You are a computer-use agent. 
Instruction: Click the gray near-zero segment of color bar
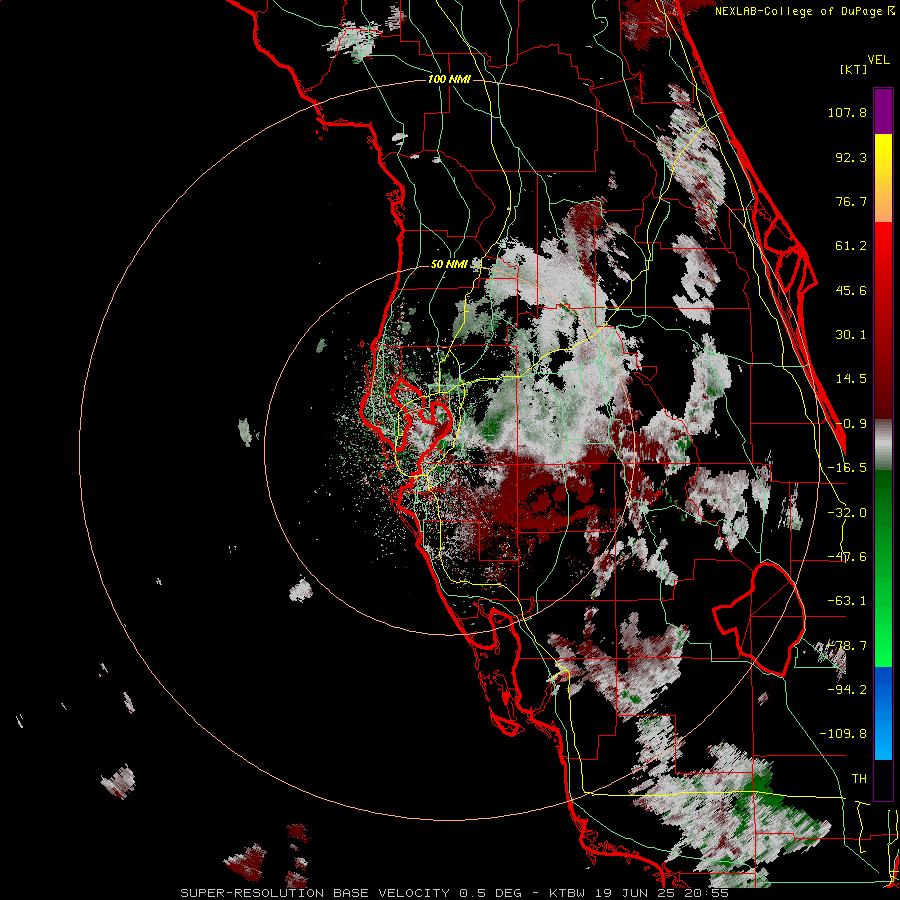click(883, 445)
